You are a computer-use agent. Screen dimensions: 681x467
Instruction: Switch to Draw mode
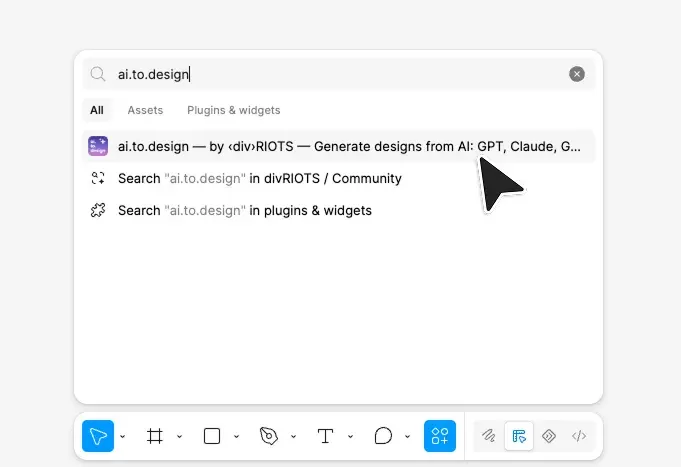pos(489,436)
